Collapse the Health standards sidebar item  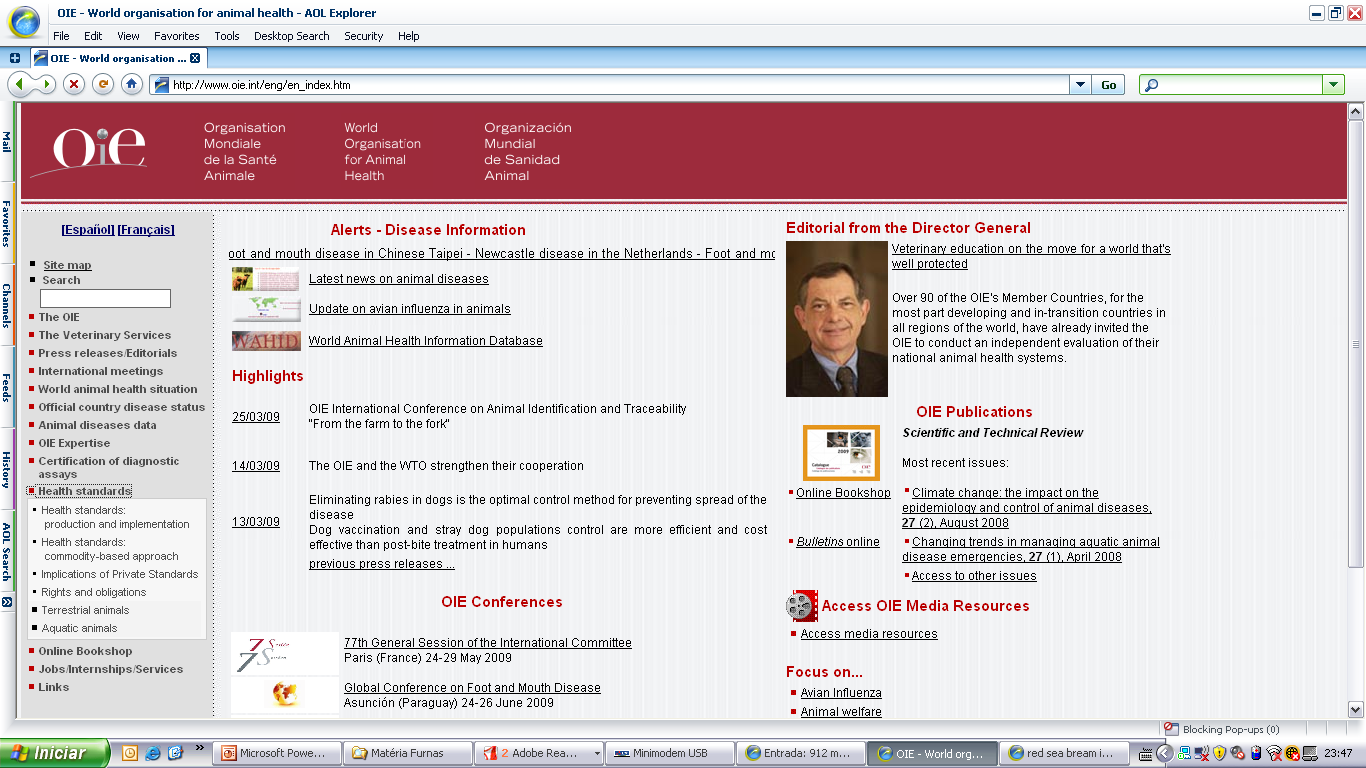pyautogui.click(x=84, y=491)
